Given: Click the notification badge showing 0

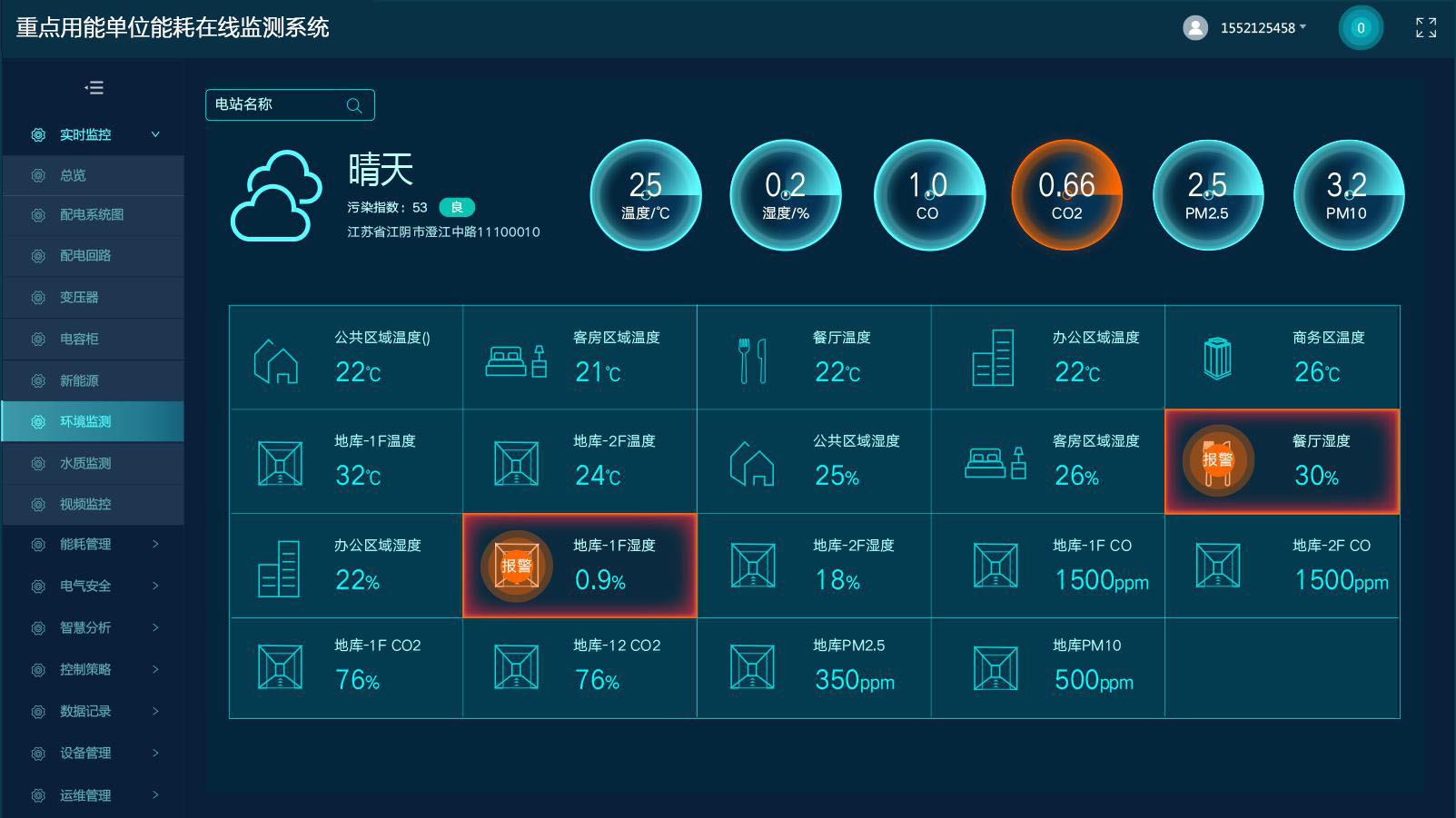Looking at the screenshot, I should [1360, 28].
